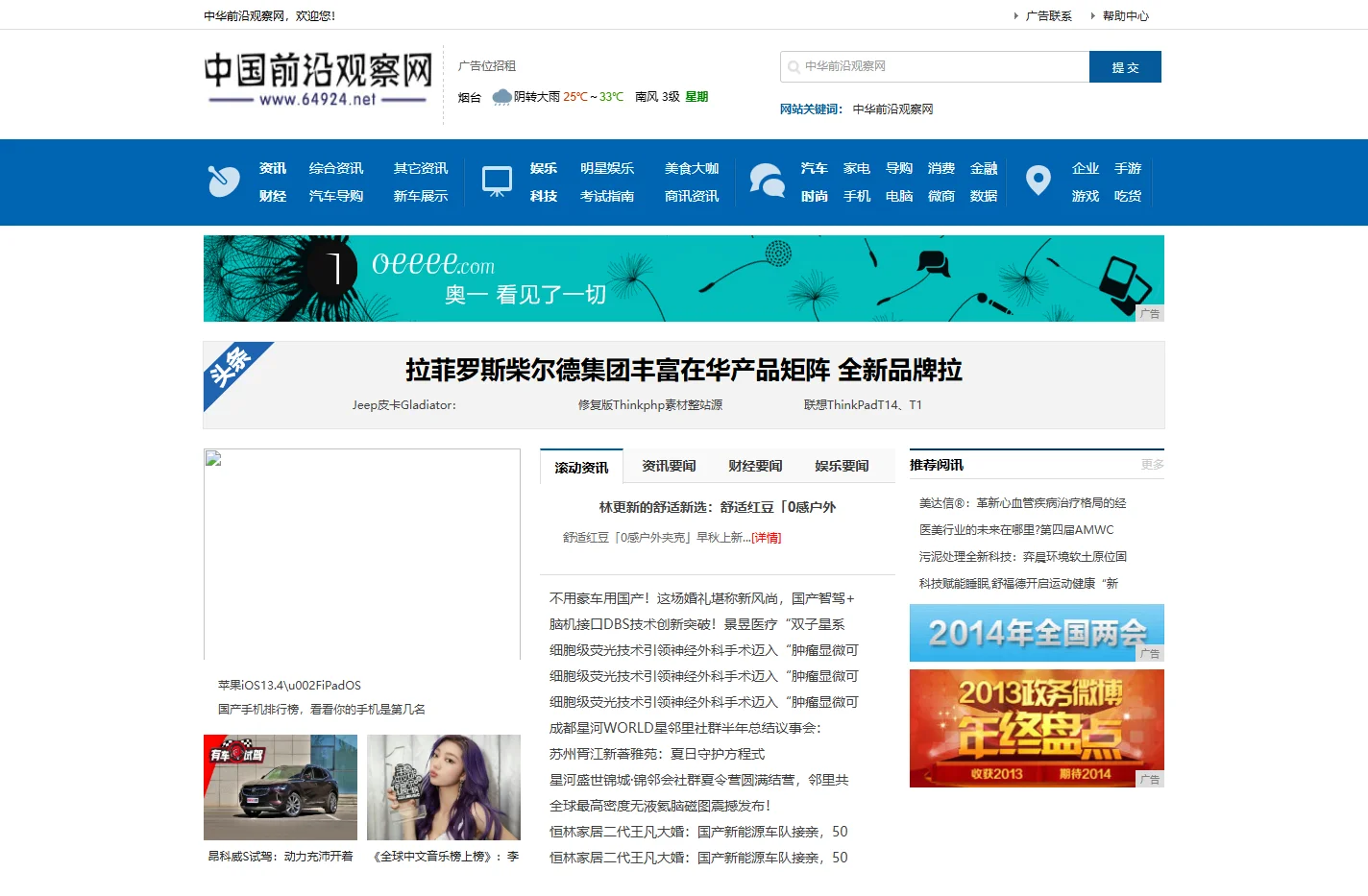Screen dimensions: 1368x896
Task: Open 财经 in the navigation bar
Action: pyautogui.click(x=273, y=196)
